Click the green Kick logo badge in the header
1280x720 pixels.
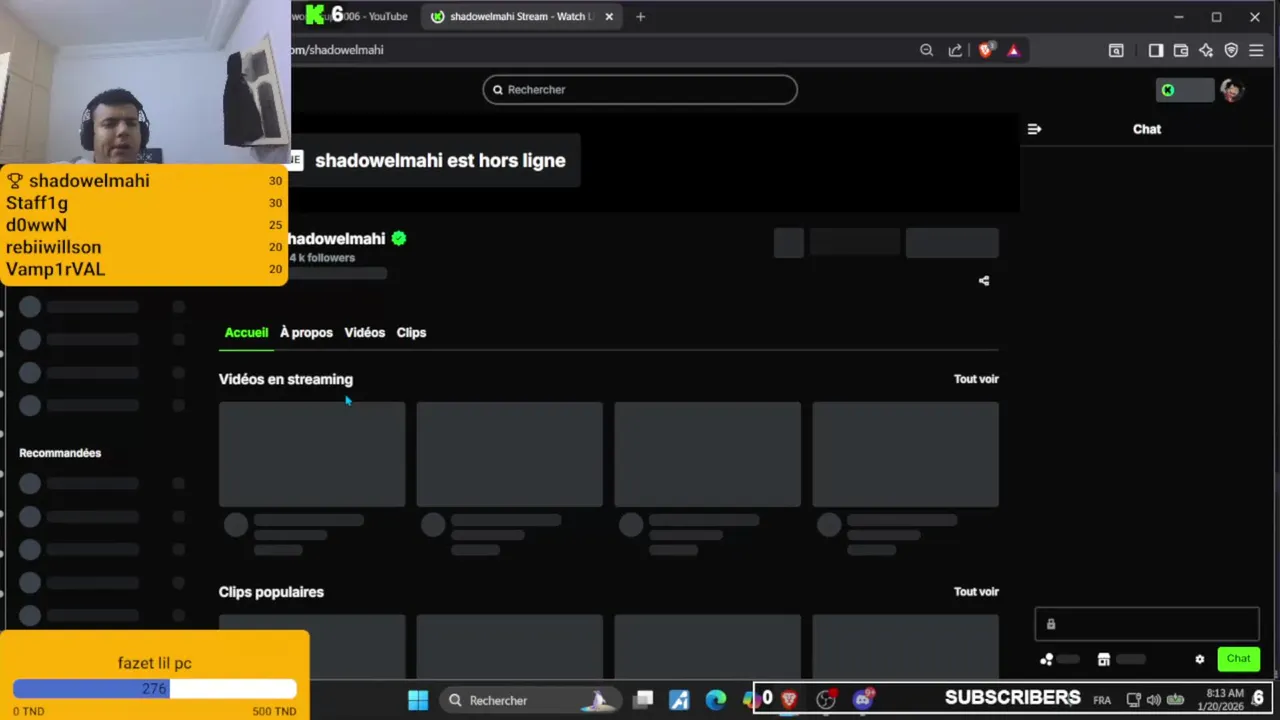[1168, 90]
